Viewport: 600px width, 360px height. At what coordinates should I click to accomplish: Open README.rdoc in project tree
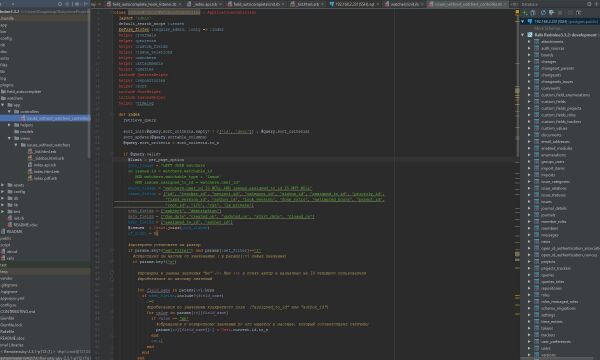[x=25, y=225]
